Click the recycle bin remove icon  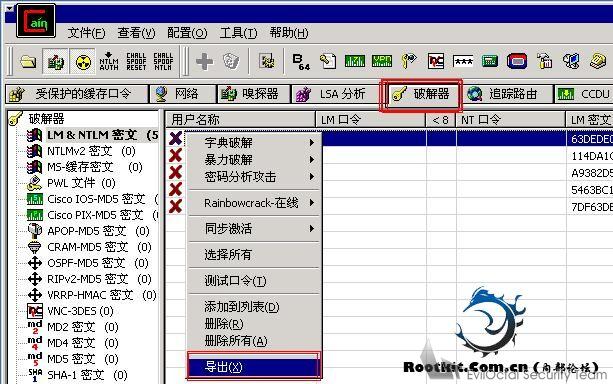point(231,61)
